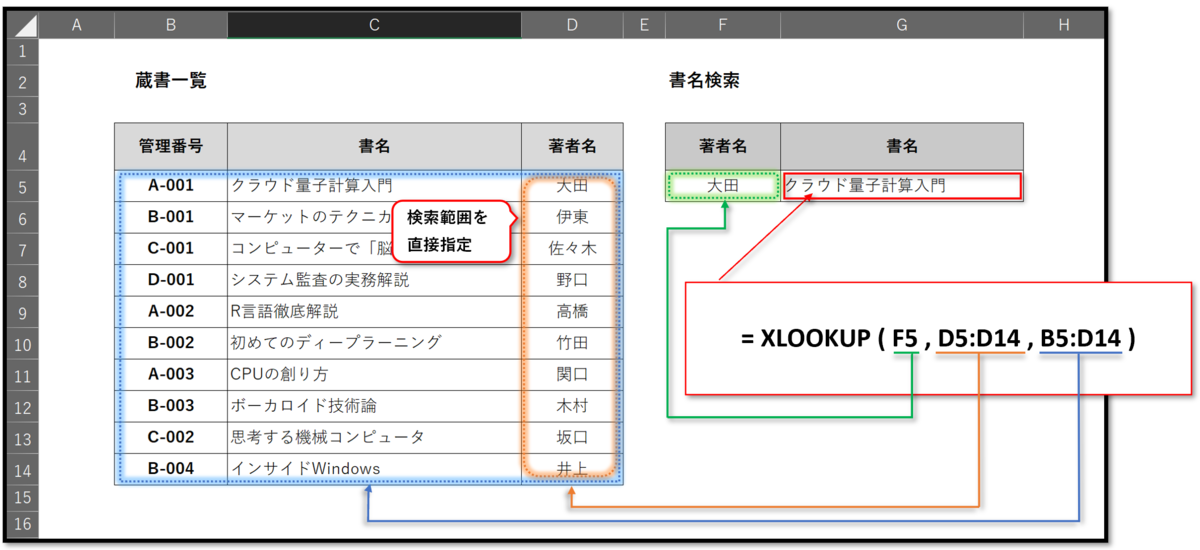The image size is (1200, 550).
Task: Select cell C-001
Action: [x=170, y=249]
